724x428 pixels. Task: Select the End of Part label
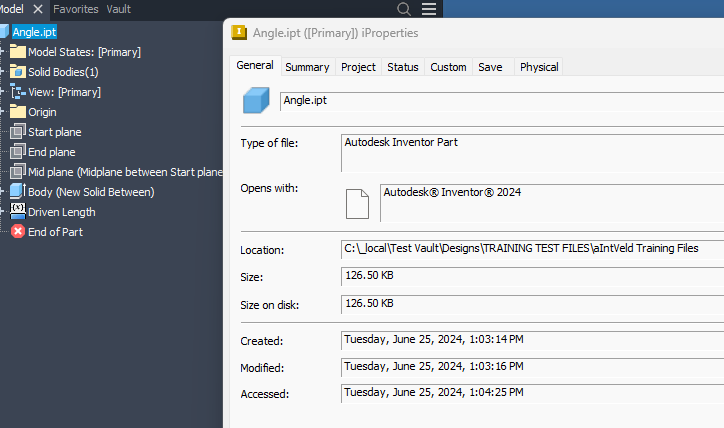55,232
